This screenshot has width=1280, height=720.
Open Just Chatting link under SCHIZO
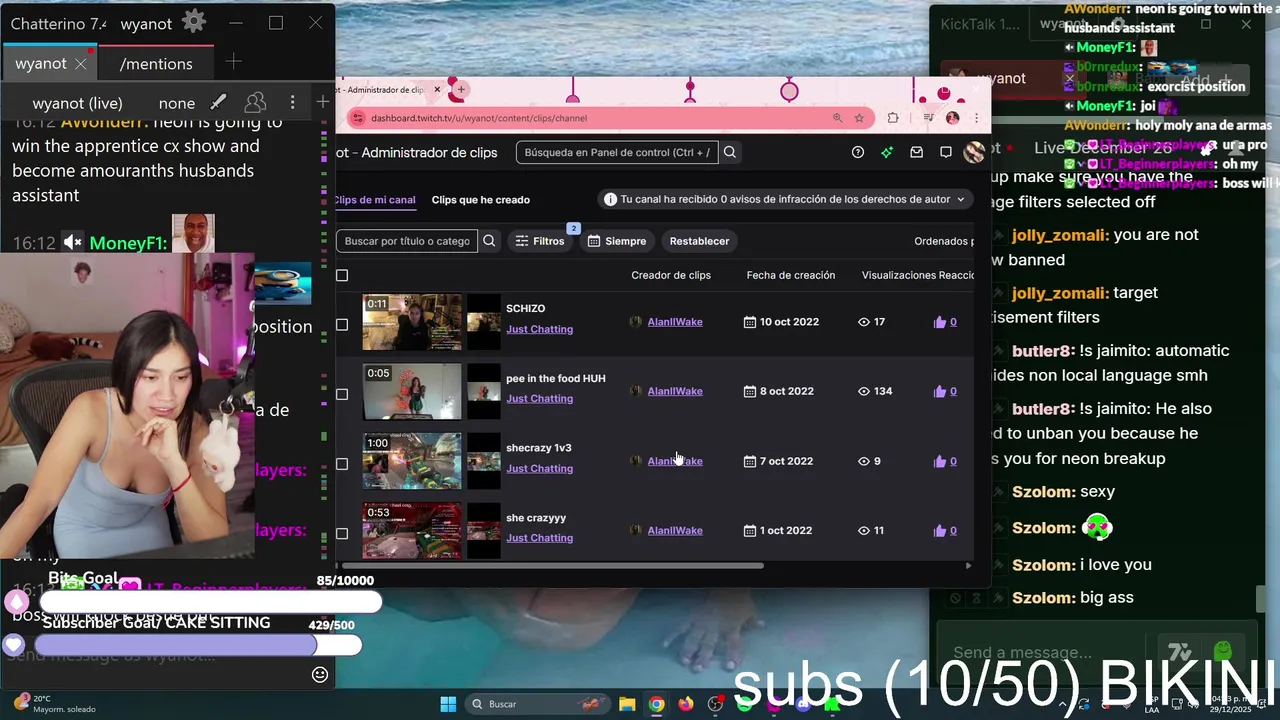[x=539, y=329]
